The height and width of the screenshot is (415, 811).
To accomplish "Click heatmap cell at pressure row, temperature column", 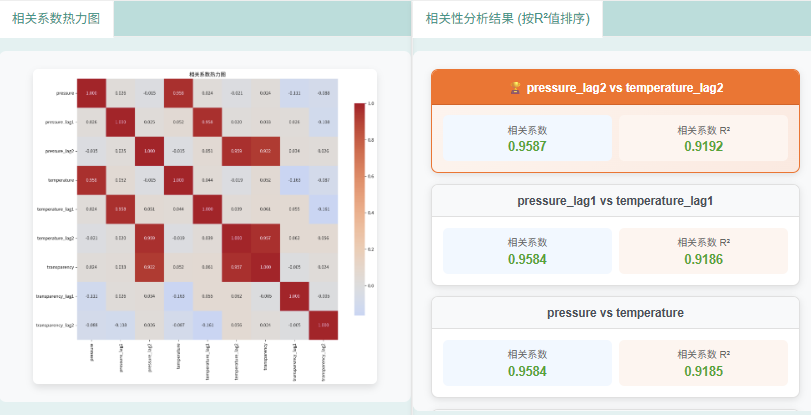I will click(178, 93).
